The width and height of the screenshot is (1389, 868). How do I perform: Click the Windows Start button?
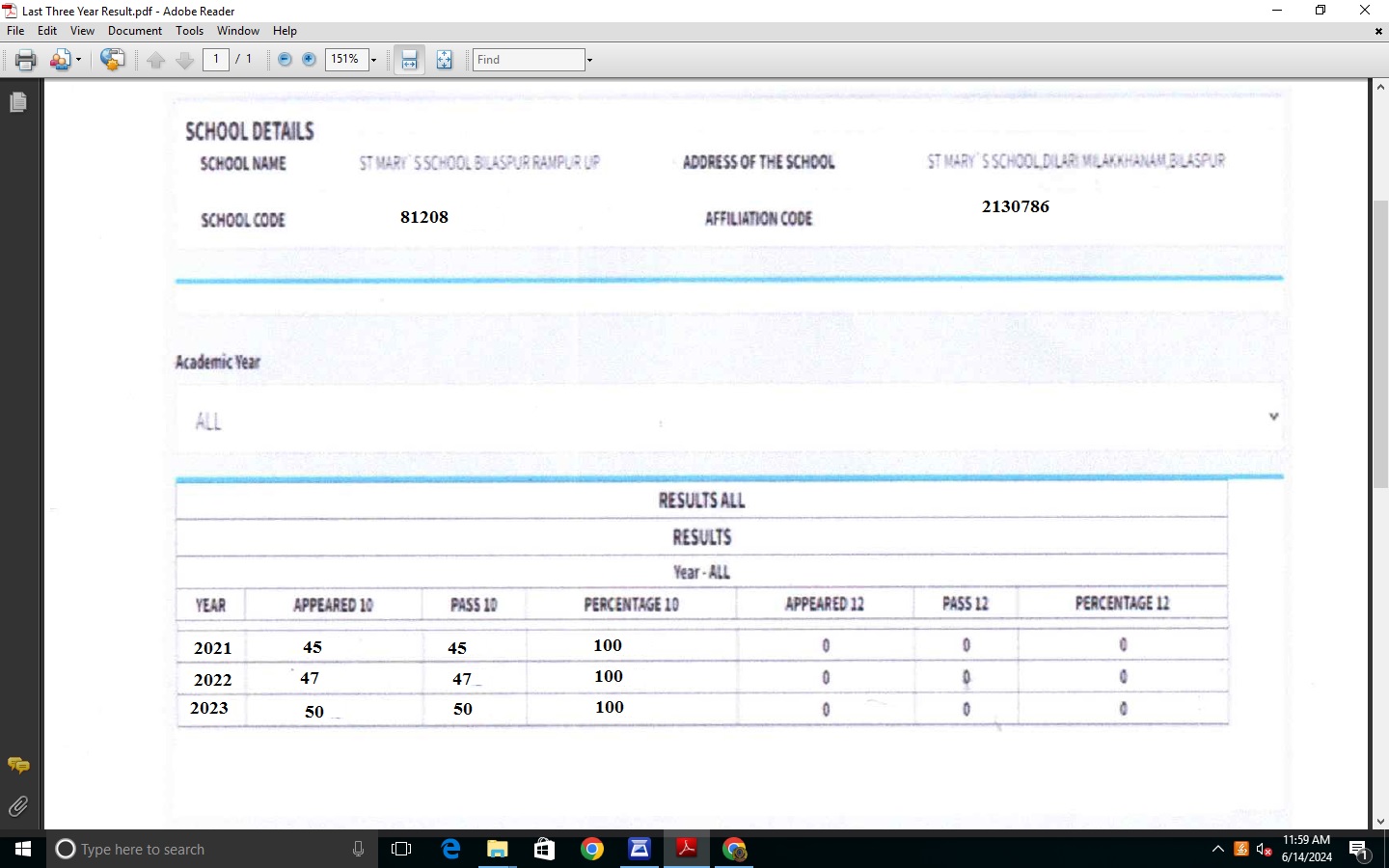click(23, 849)
